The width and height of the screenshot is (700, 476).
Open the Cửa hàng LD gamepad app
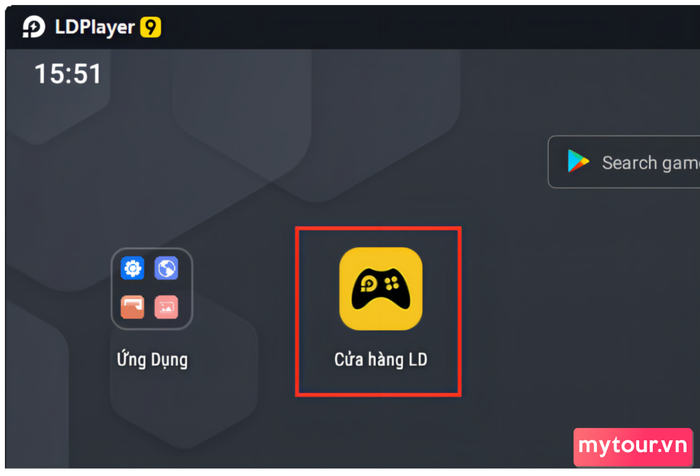point(381,289)
